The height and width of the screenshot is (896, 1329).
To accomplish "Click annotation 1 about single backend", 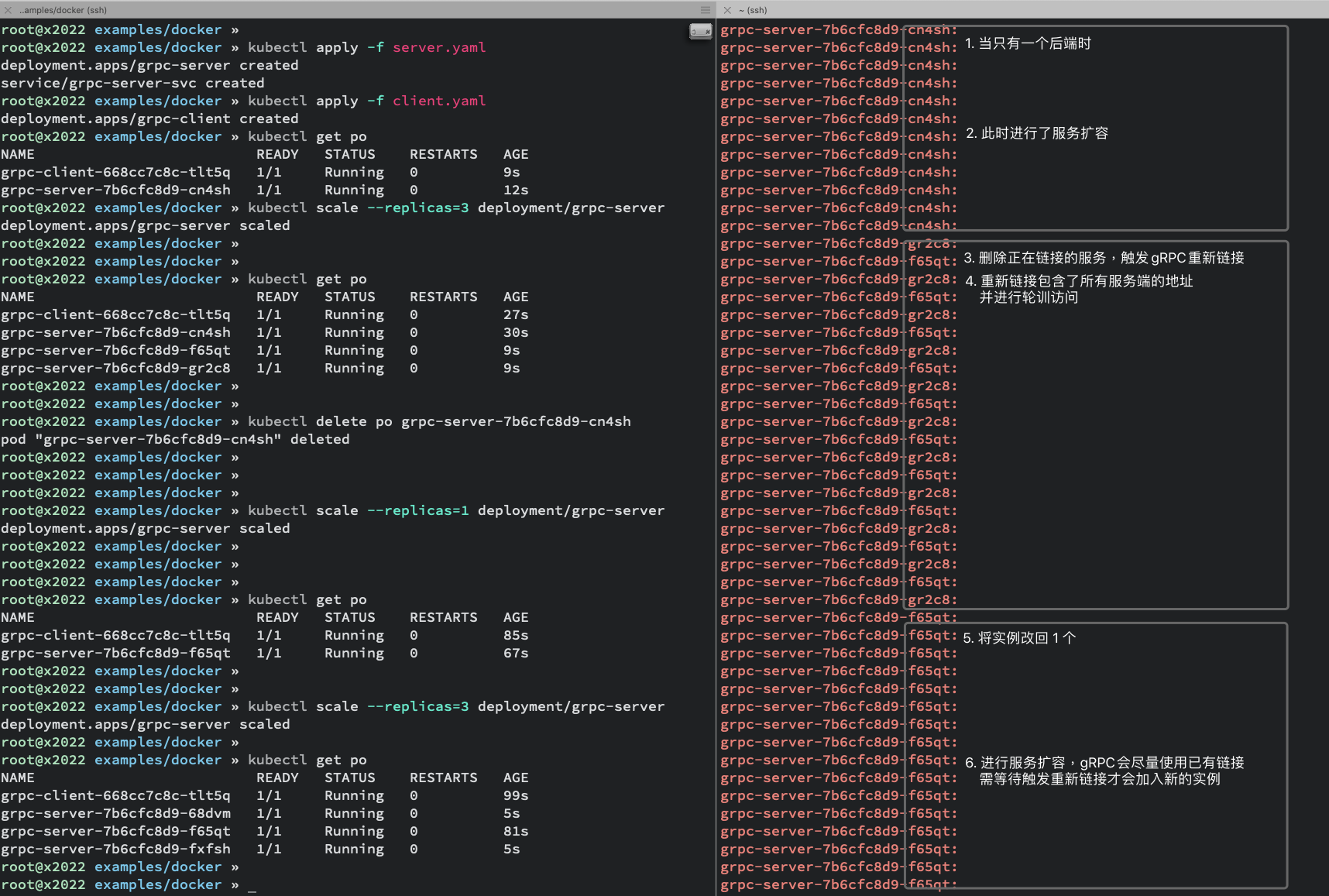I will (1028, 43).
